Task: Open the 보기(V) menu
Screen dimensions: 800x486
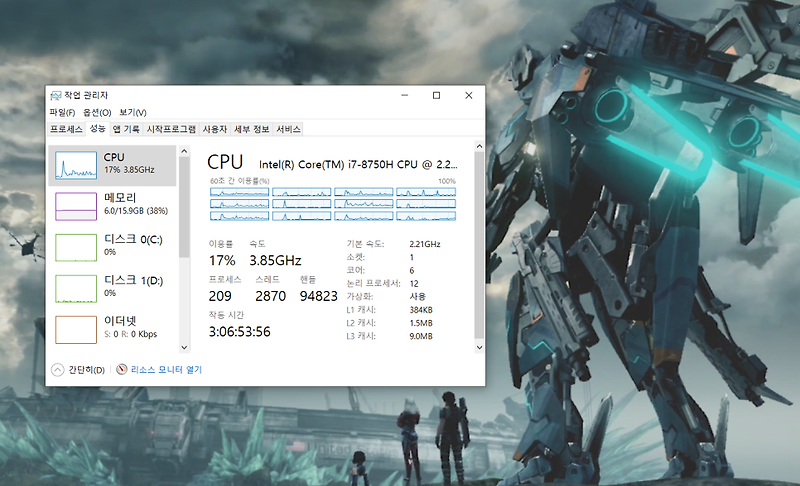Action: [133, 112]
